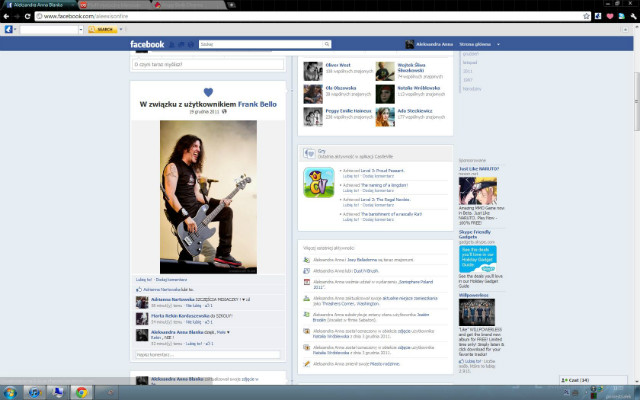Viewport: 640px width, 400px height.
Task: Click profile avatar thumbnail in Facebook header
Action: coord(409,44)
